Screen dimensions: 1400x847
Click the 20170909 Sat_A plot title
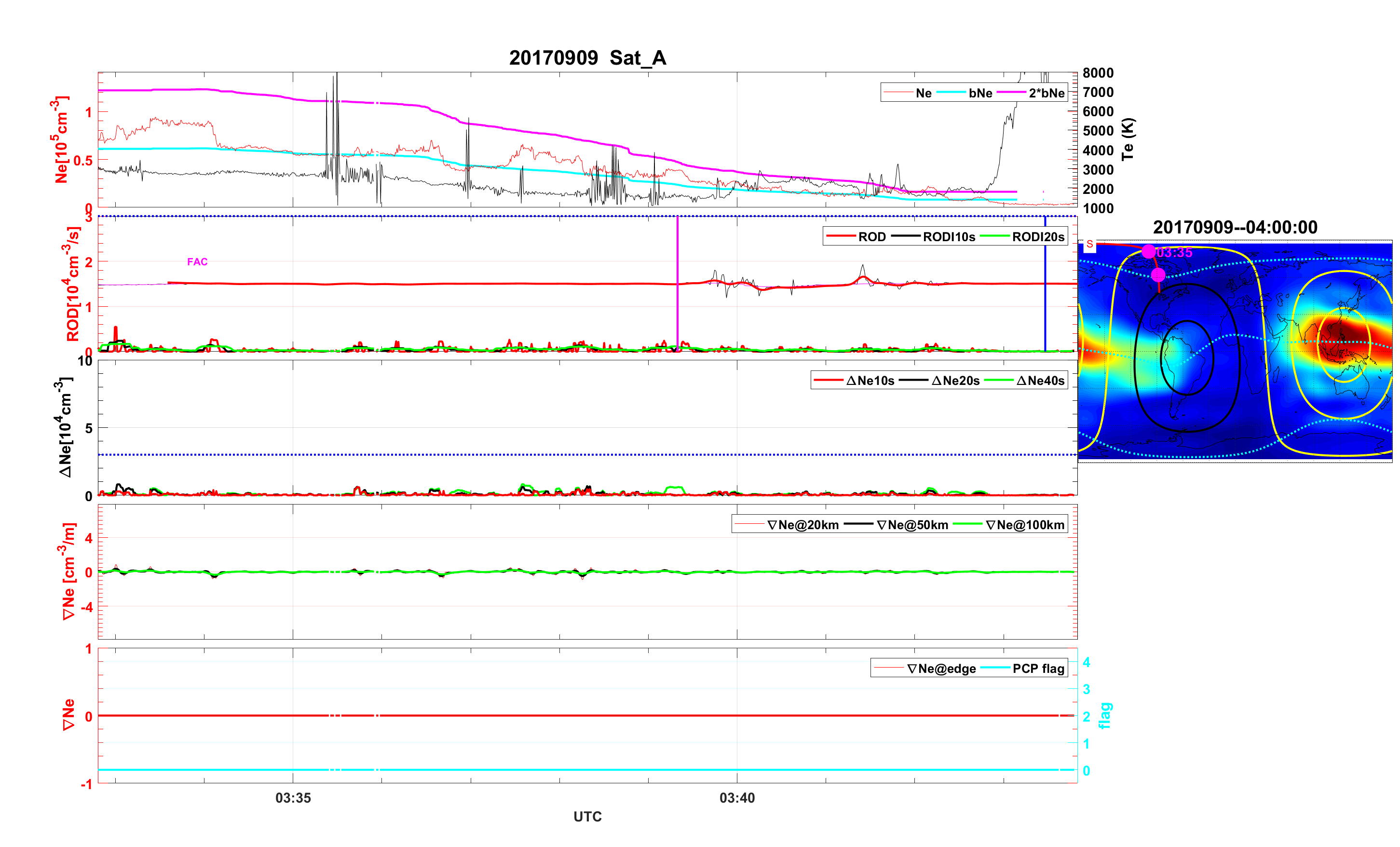pyautogui.click(x=587, y=58)
